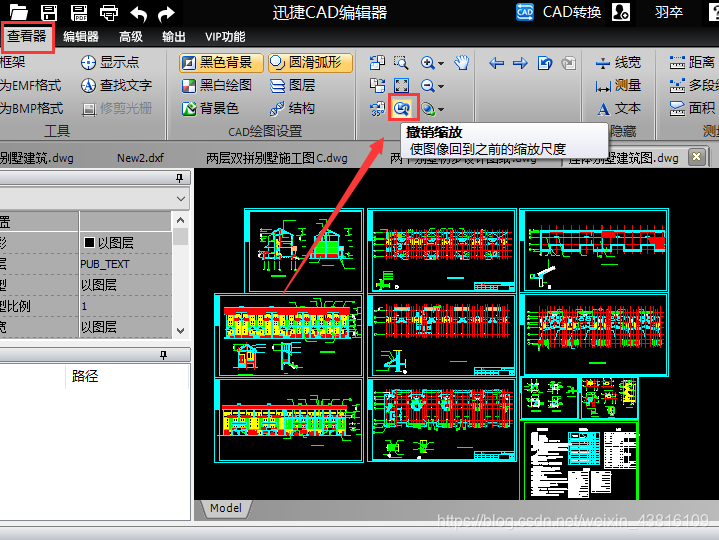Viewport: 719px width, 540px height.
Task: Click the blue restore-view page icon
Action: point(544,63)
